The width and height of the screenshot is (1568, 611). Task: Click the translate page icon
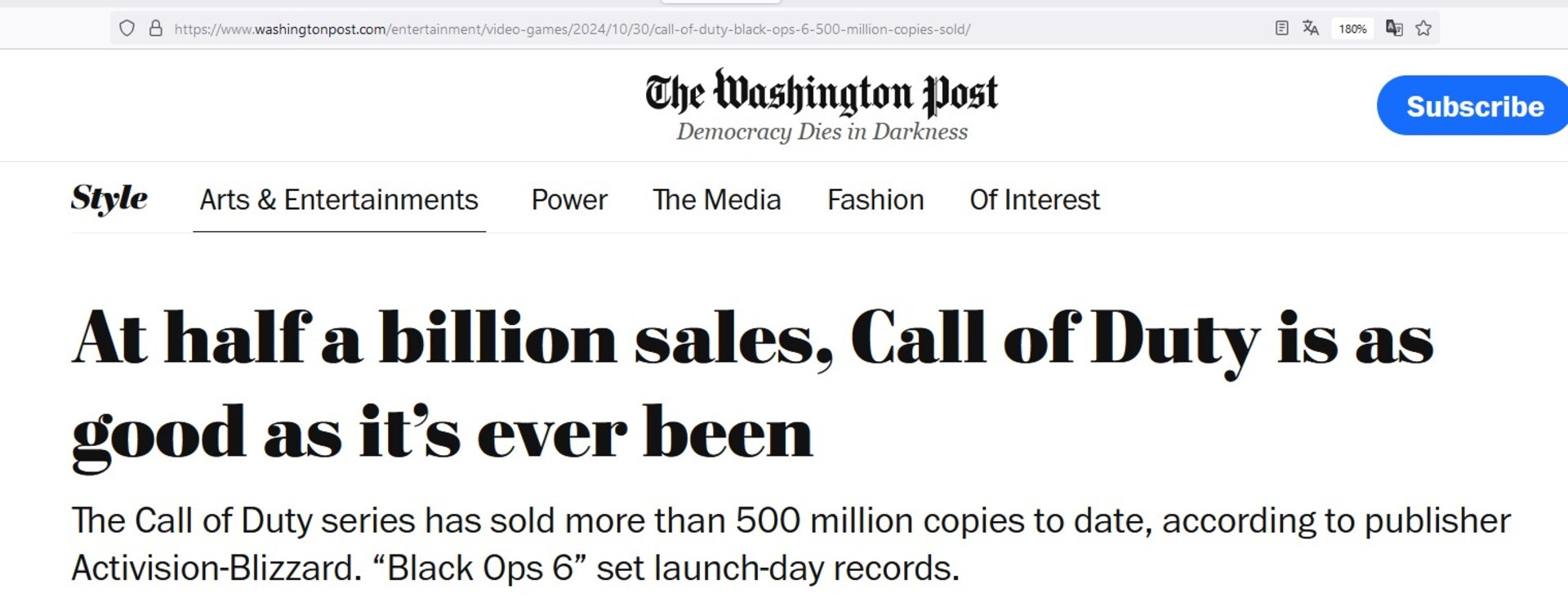click(x=1311, y=29)
